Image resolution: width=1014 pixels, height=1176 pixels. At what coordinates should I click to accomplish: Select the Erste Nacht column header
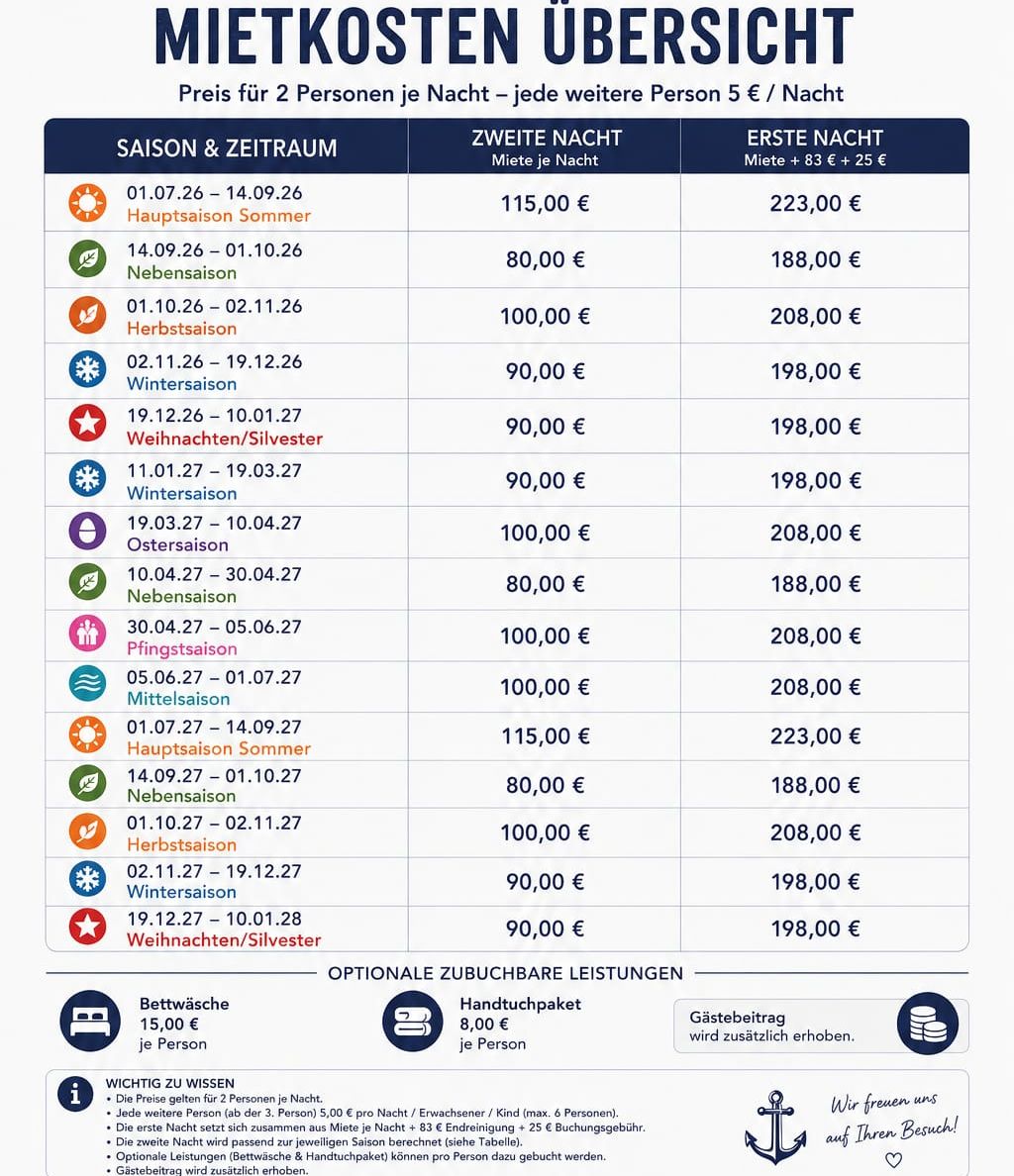[815, 147]
